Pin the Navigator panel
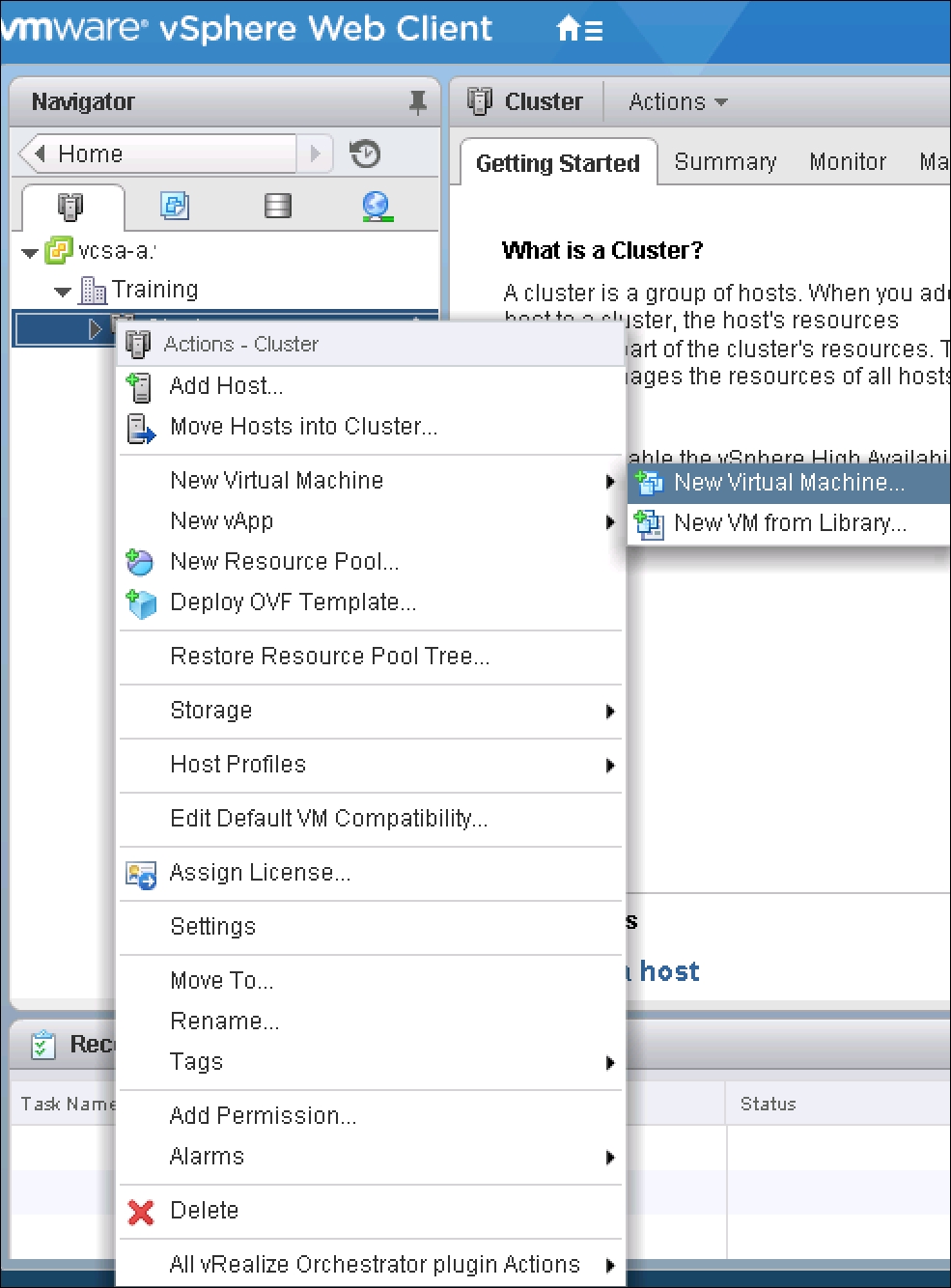951x1288 pixels. click(x=417, y=101)
